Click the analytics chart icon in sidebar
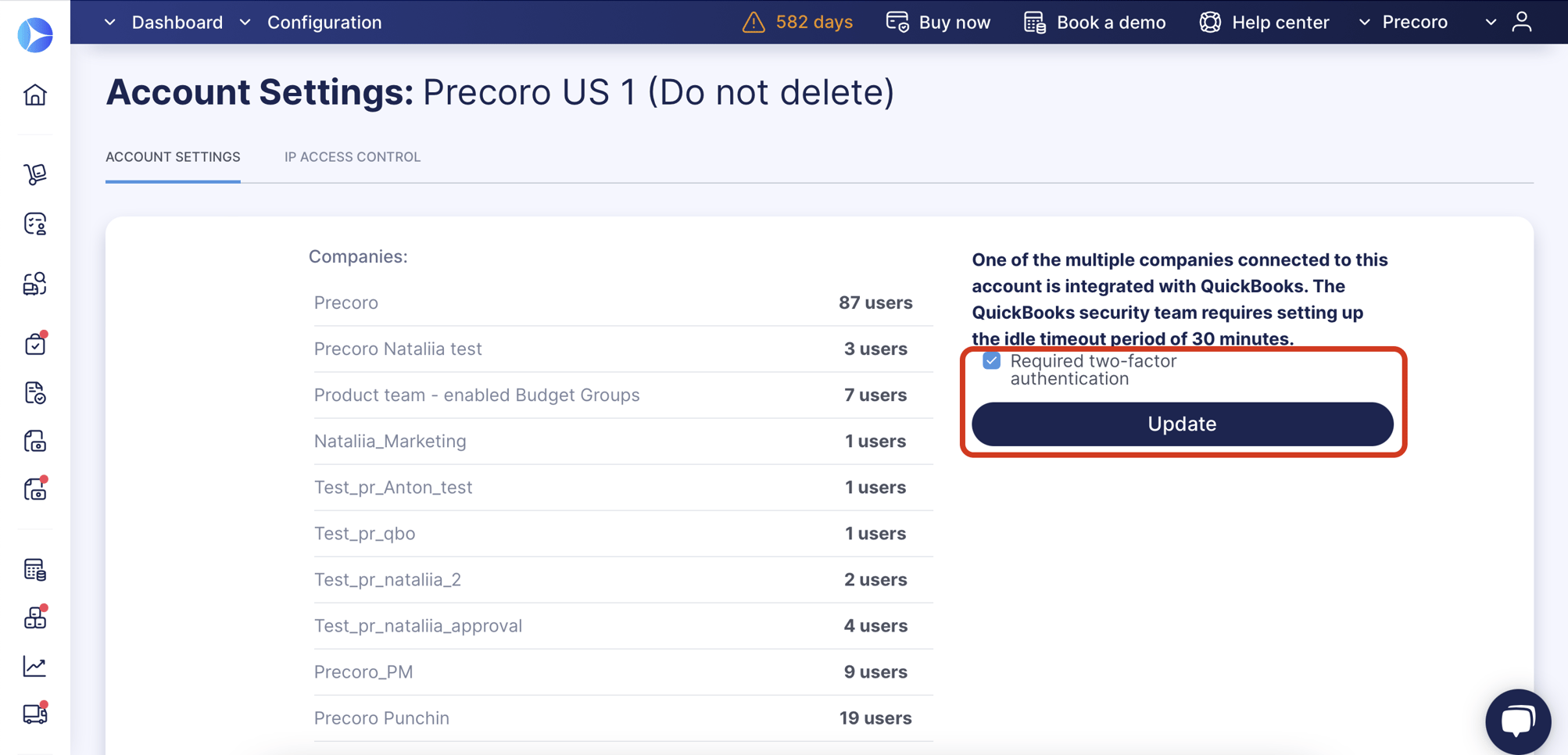Viewport: 1568px width, 755px height. click(x=35, y=665)
